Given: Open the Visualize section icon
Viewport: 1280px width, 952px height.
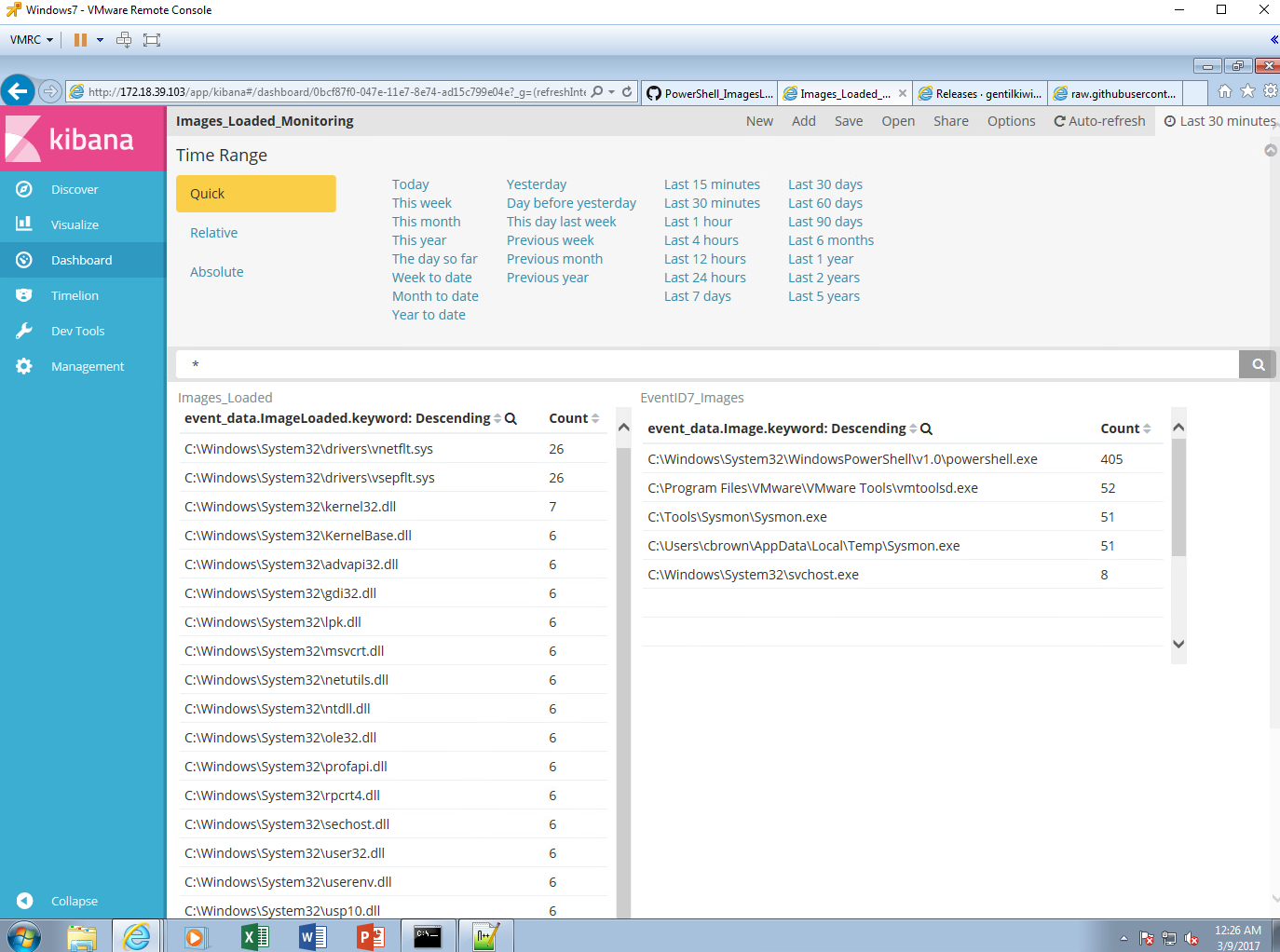Looking at the screenshot, I should pos(24,224).
